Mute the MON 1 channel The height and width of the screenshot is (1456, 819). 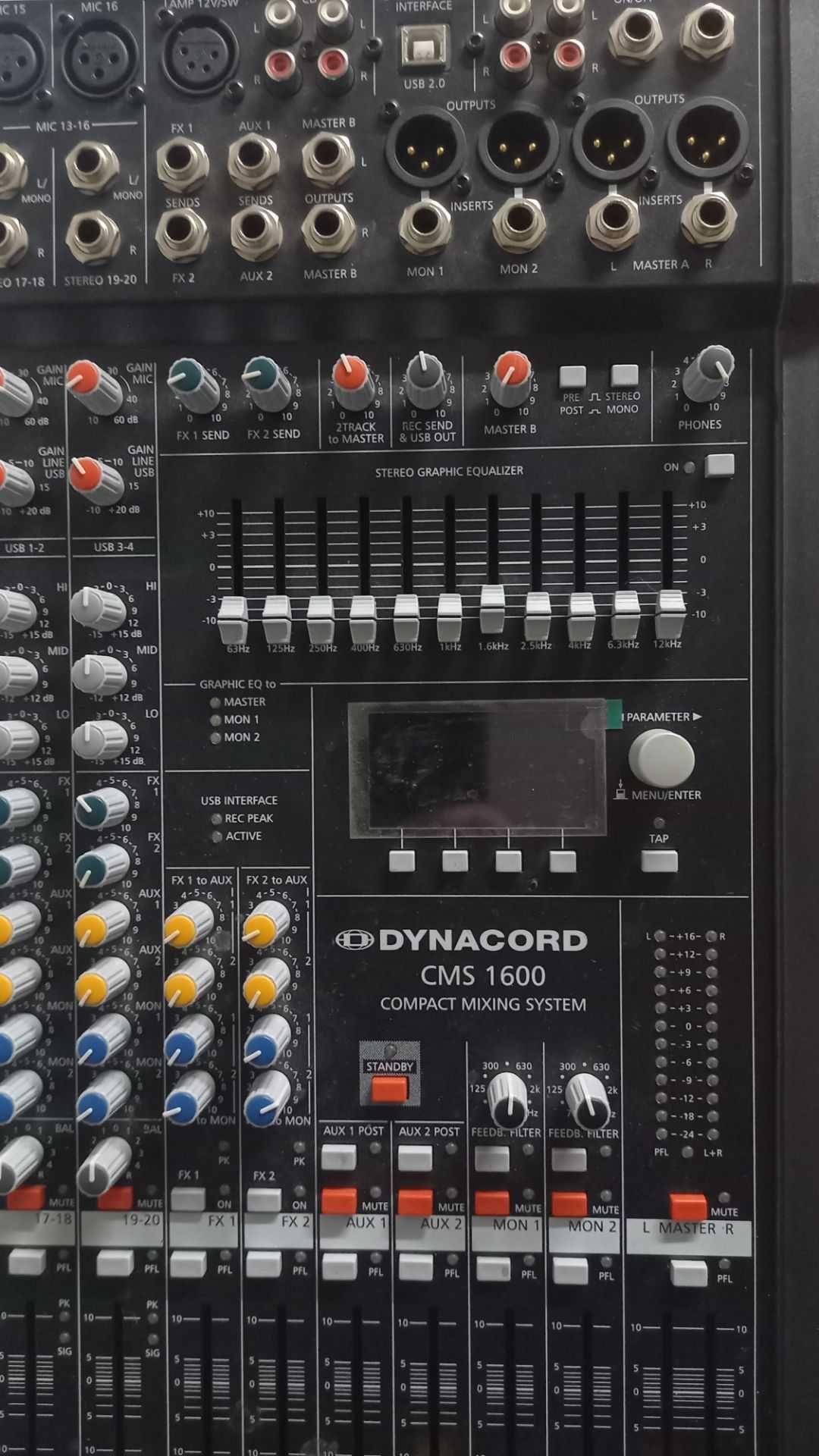pos(492,1203)
